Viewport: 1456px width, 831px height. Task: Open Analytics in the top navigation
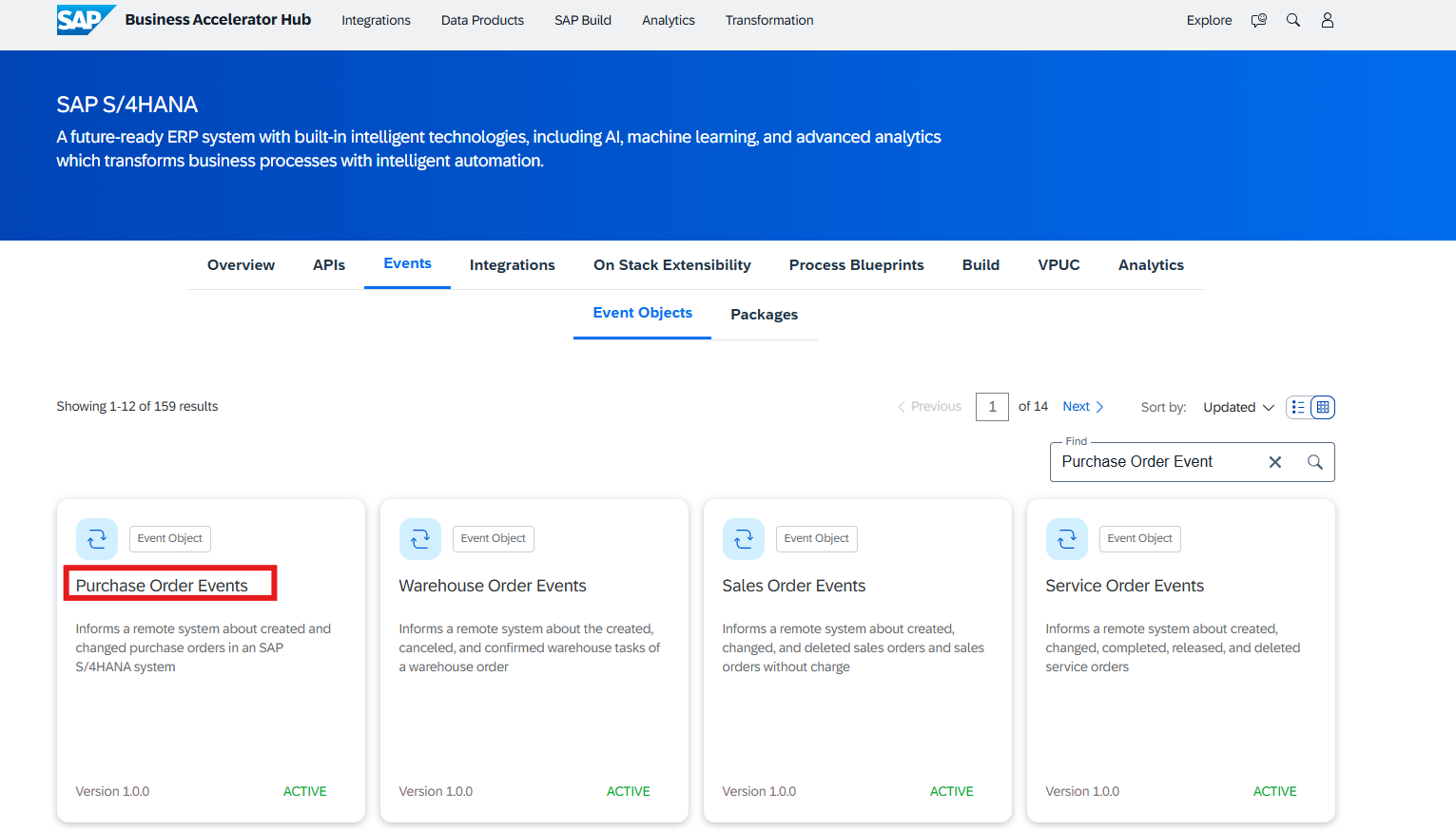click(x=669, y=20)
